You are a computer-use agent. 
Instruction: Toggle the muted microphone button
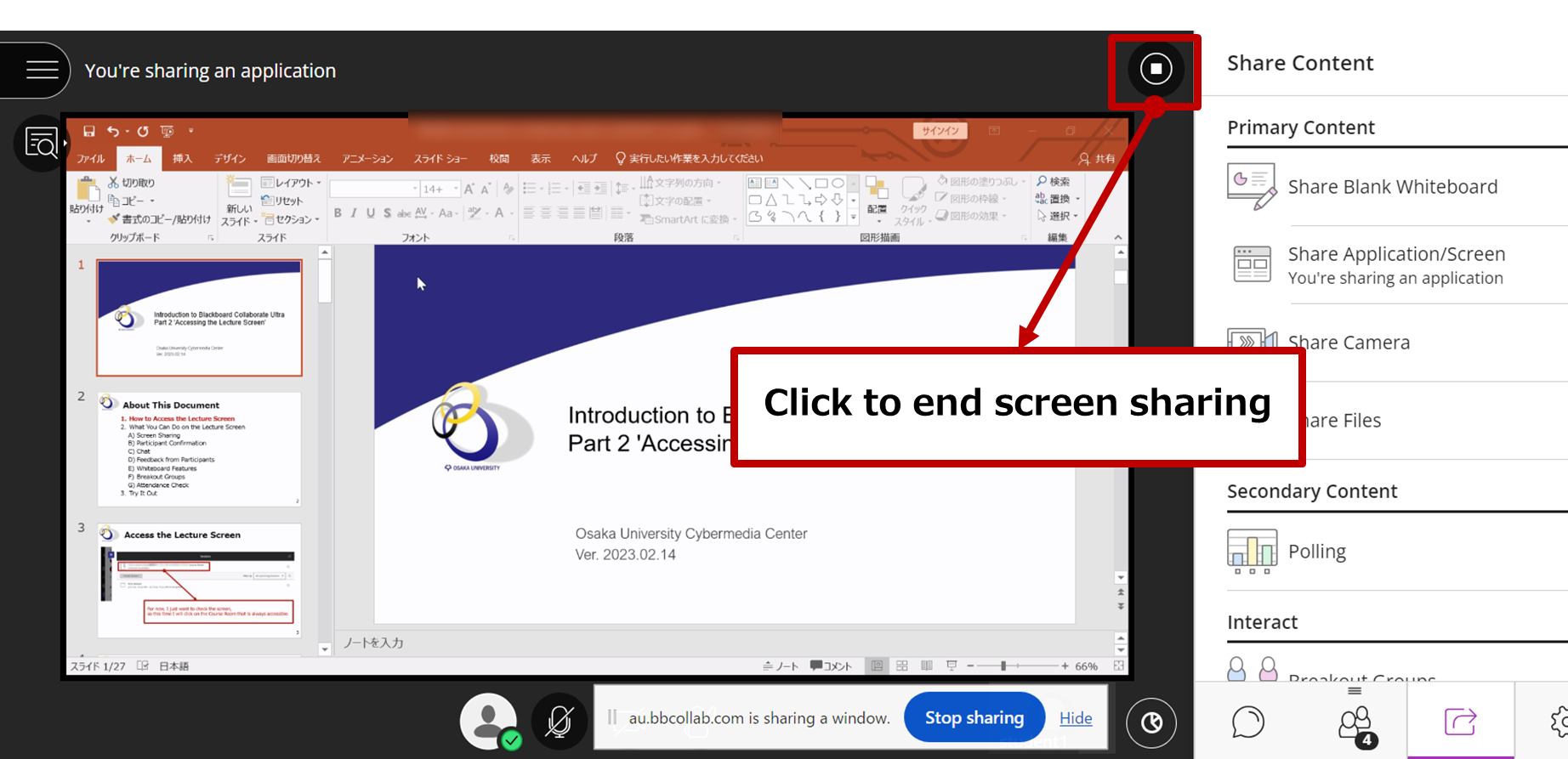click(560, 722)
